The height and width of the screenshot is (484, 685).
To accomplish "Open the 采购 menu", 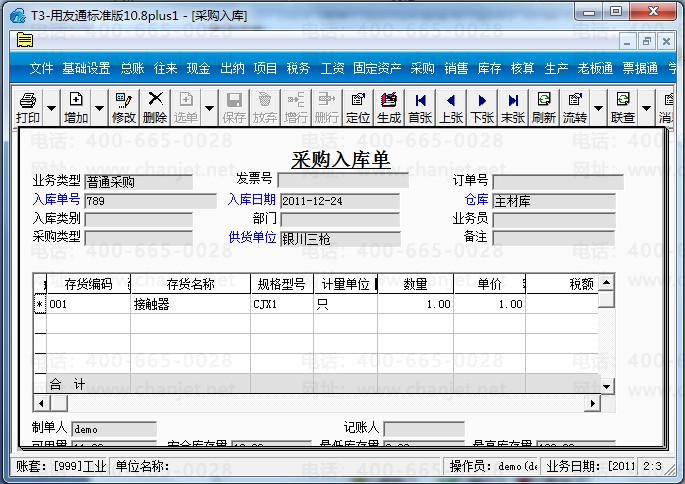I will pyautogui.click(x=422, y=68).
